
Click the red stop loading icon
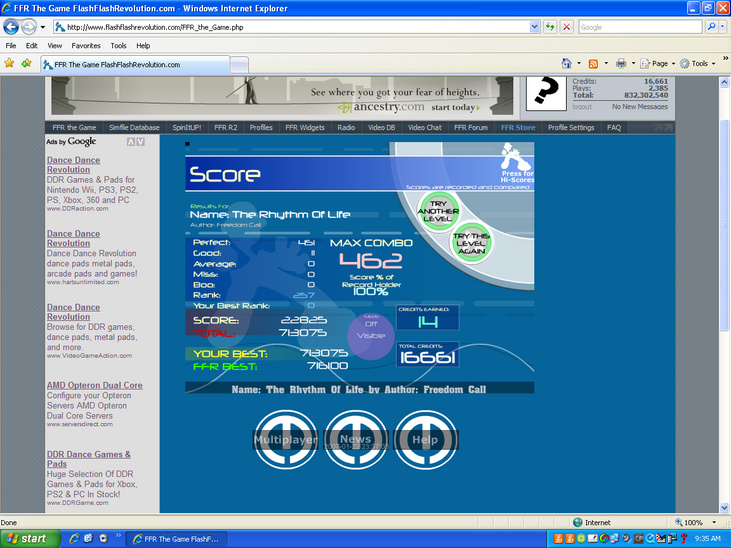(x=566, y=27)
